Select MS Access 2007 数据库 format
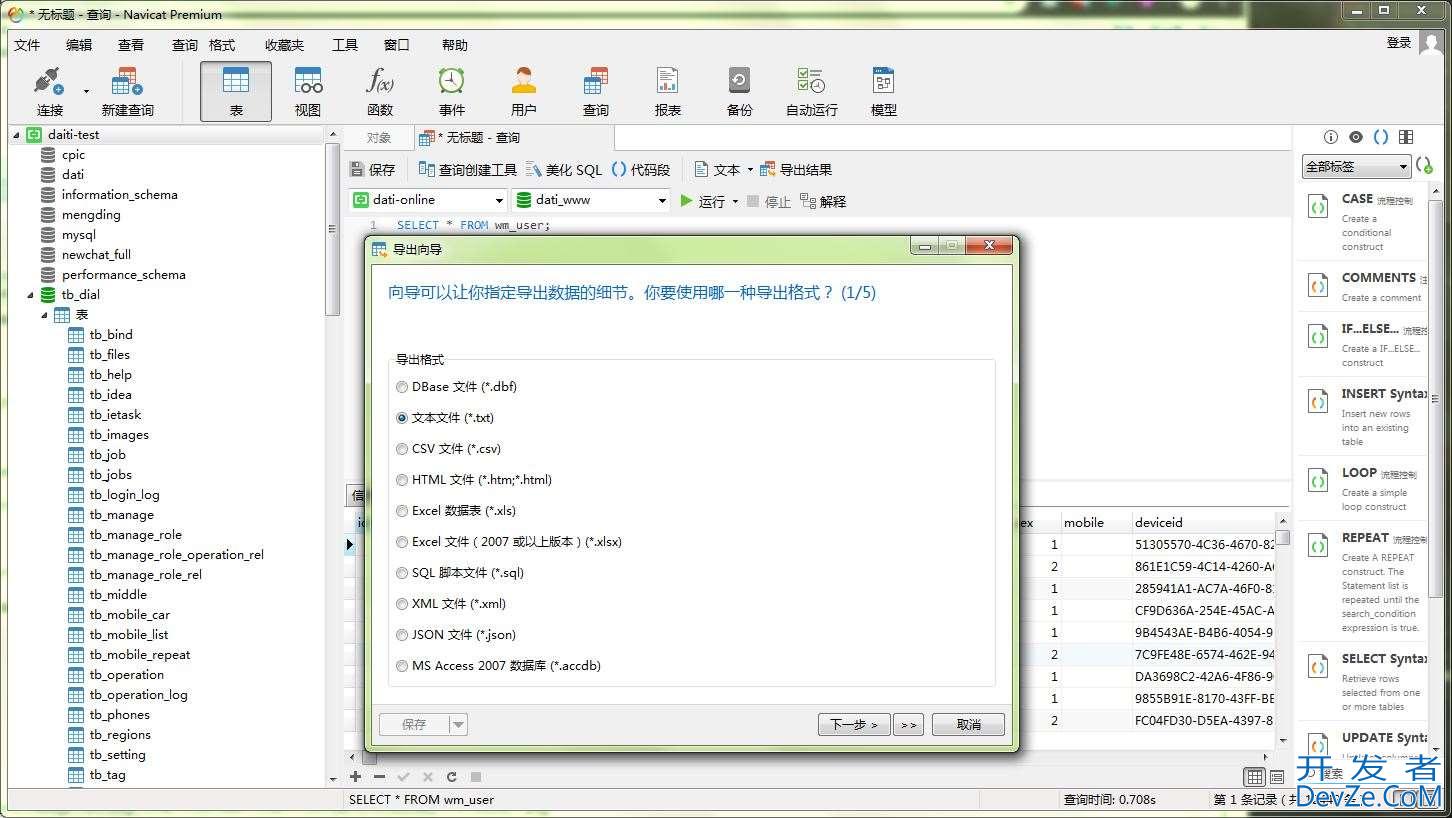Screen dimensions: 1452x818 (x=498, y=666)
